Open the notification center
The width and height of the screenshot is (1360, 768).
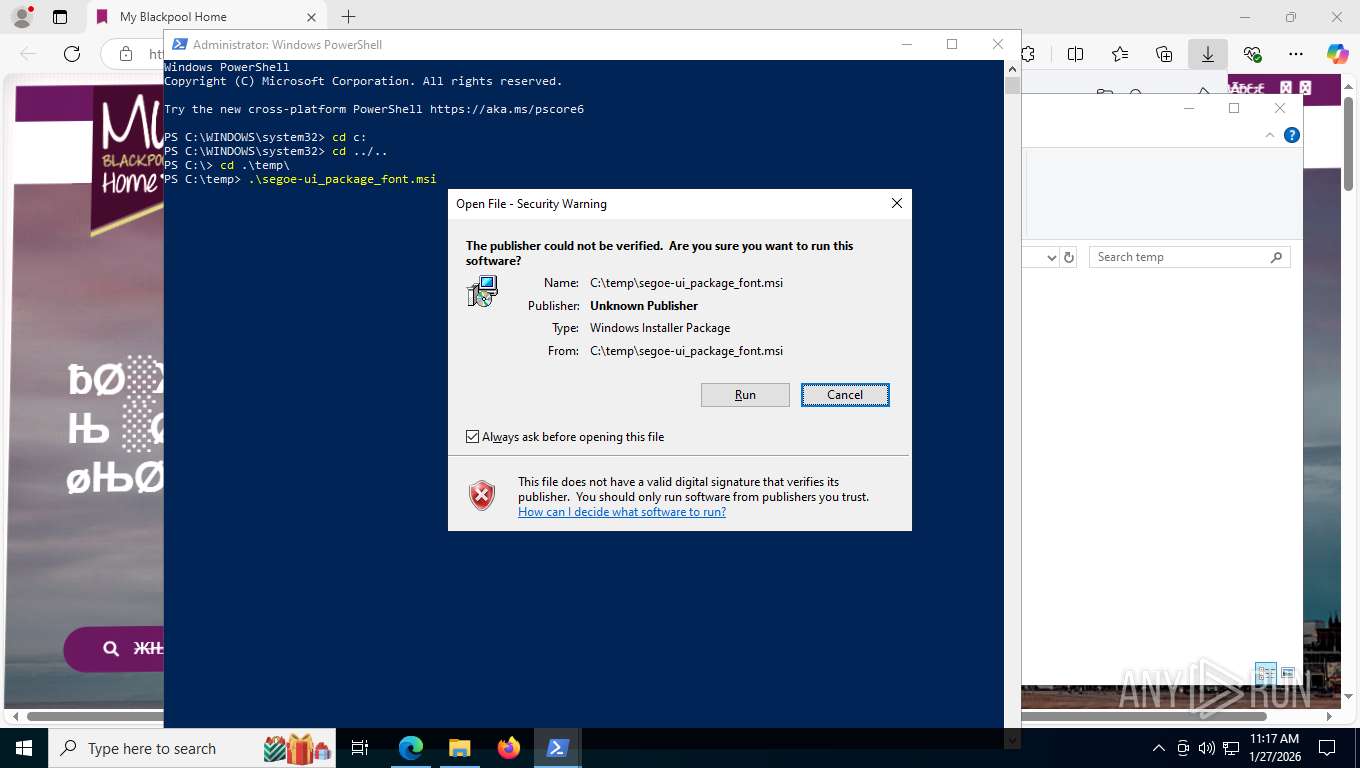(1327, 748)
